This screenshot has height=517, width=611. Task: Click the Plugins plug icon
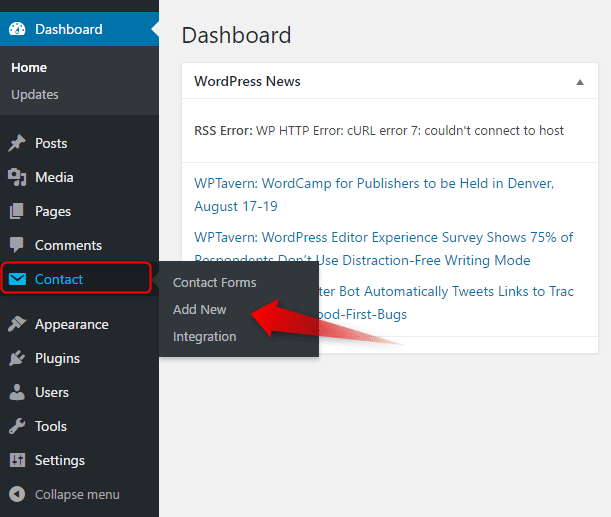(17, 358)
